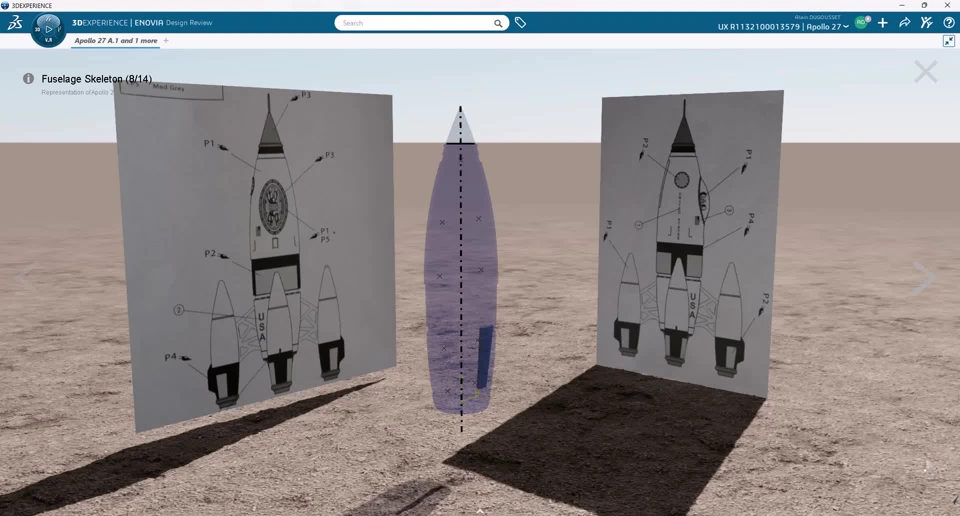
Task: Minimize the 3DEXPERIENCE window
Action: point(902,5)
